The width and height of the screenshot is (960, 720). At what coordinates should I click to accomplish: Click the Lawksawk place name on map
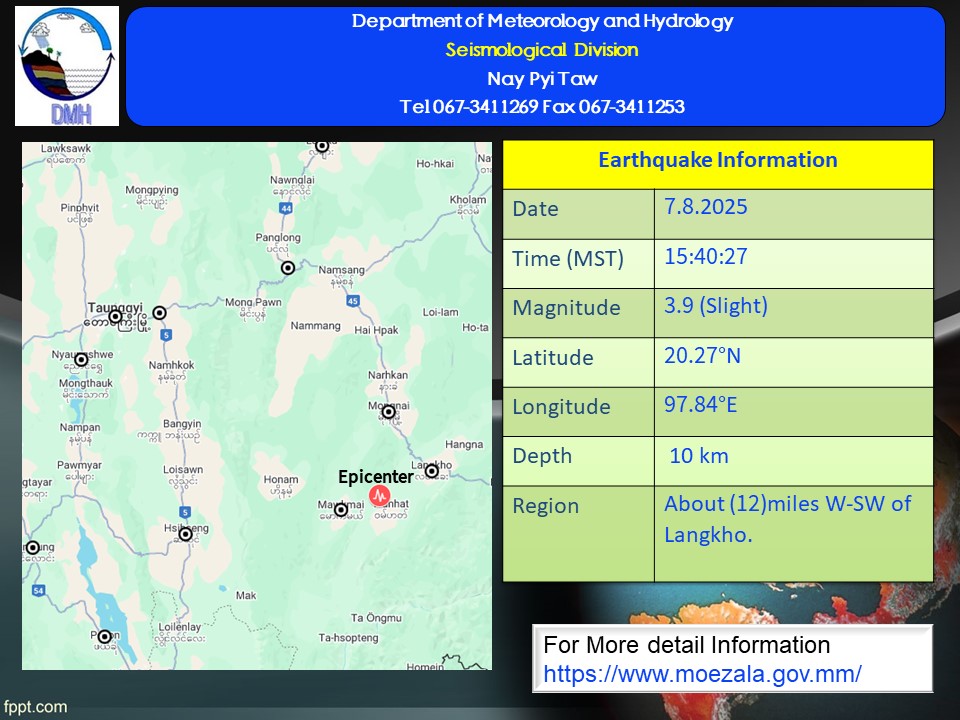66,148
